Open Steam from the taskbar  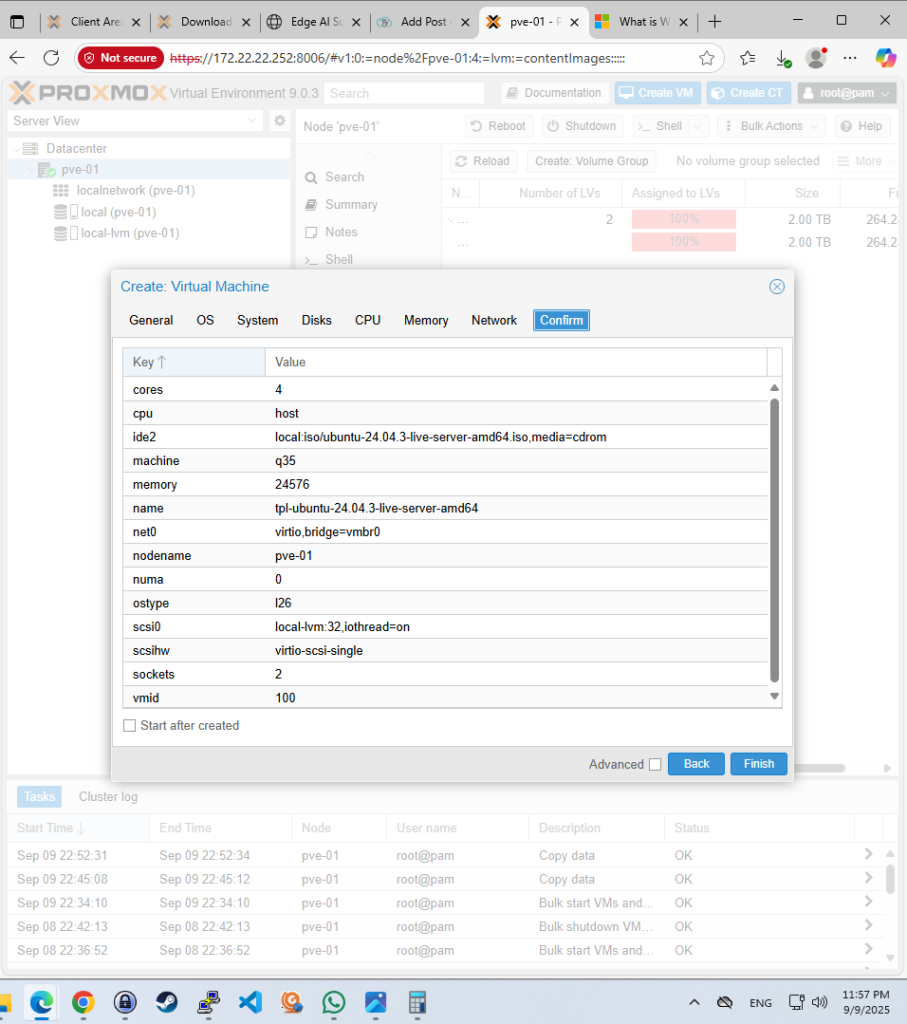tap(166, 1002)
